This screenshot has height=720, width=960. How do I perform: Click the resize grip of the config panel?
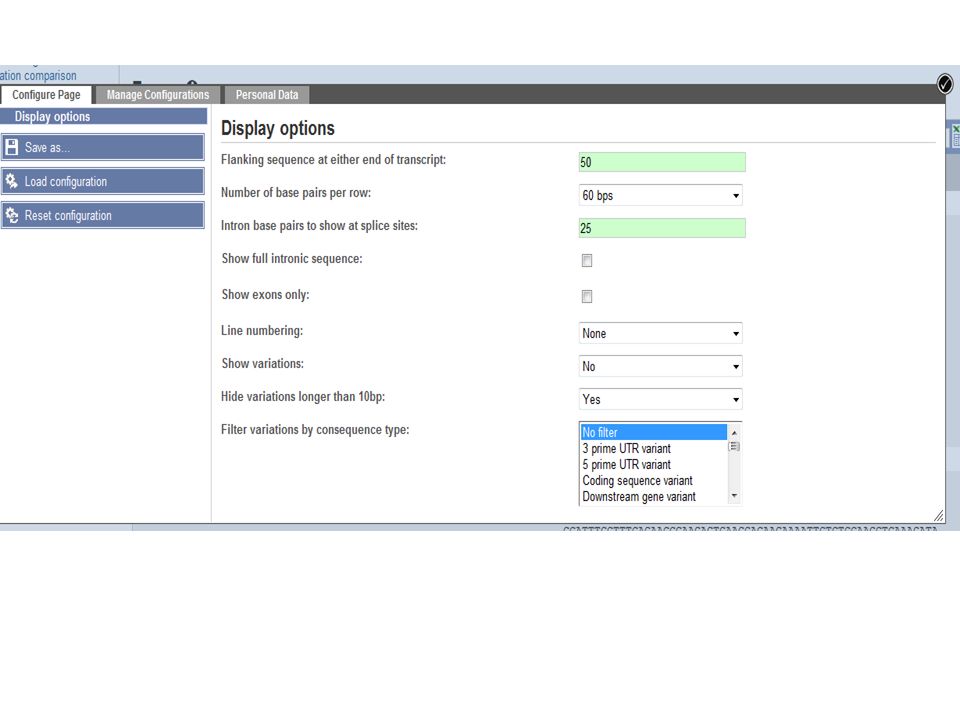[939, 516]
